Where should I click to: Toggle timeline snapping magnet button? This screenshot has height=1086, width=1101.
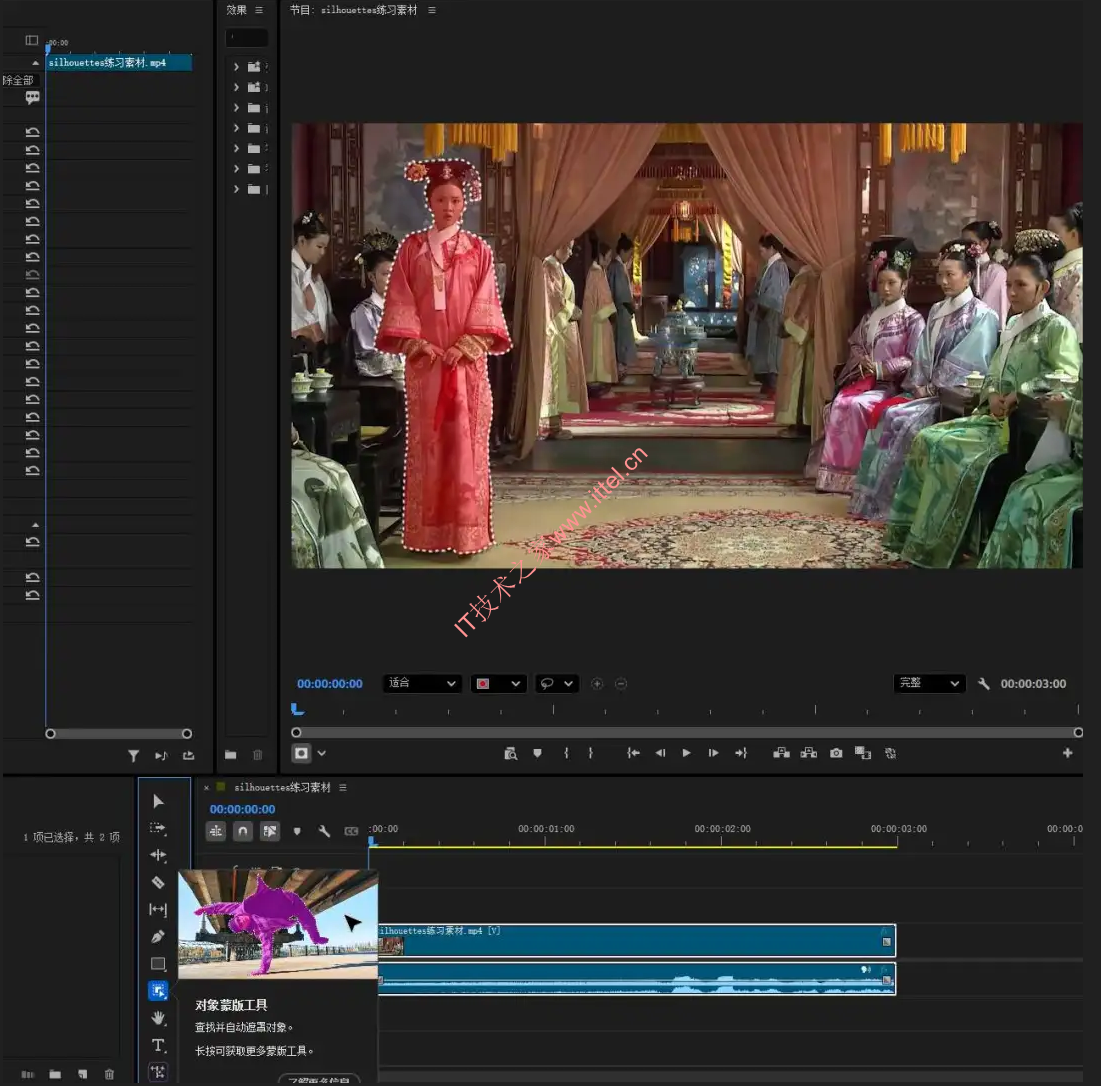[x=243, y=831]
